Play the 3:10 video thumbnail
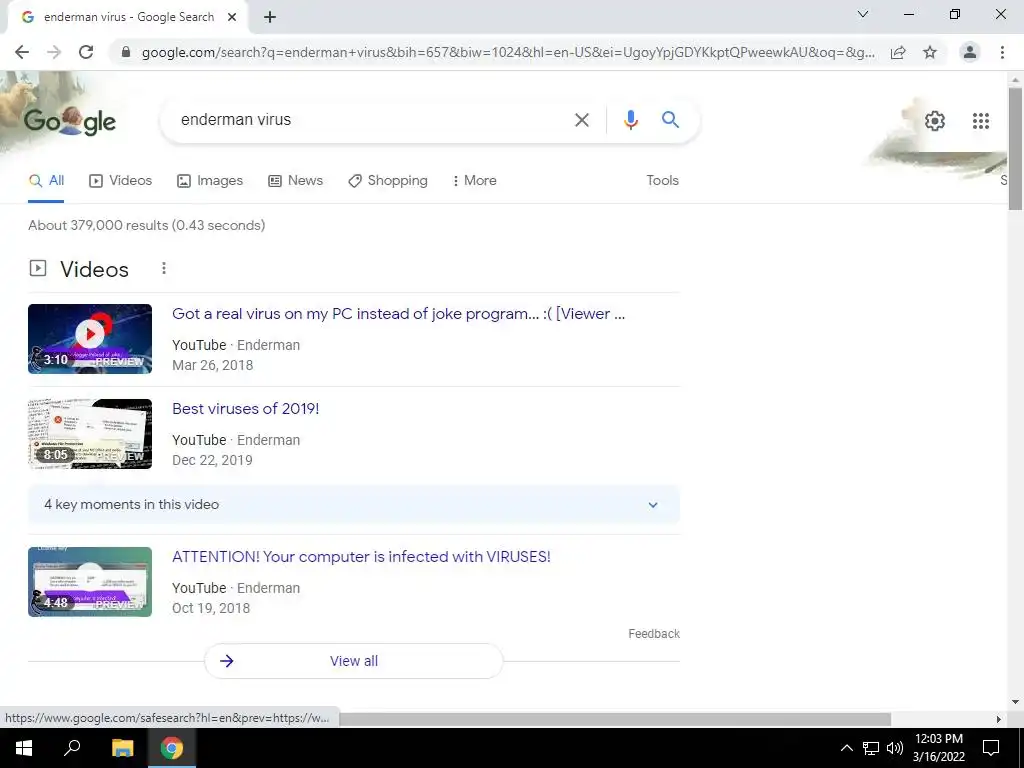 coord(90,339)
